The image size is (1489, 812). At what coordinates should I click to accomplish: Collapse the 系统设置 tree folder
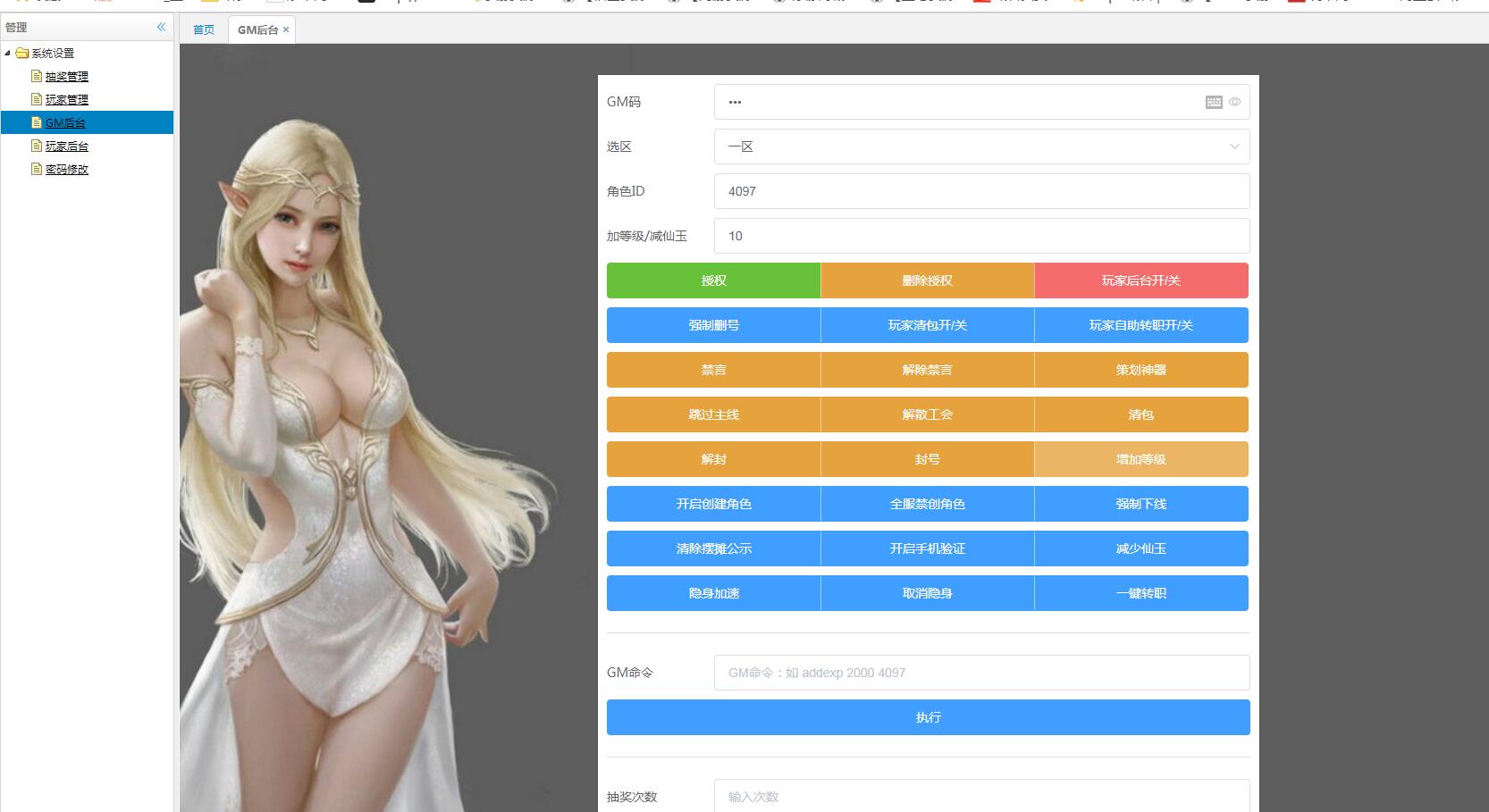[x=8, y=54]
